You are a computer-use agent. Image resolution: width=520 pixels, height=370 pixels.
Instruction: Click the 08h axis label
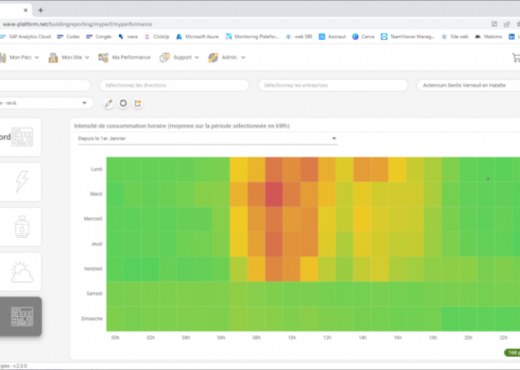click(x=256, y=338)
